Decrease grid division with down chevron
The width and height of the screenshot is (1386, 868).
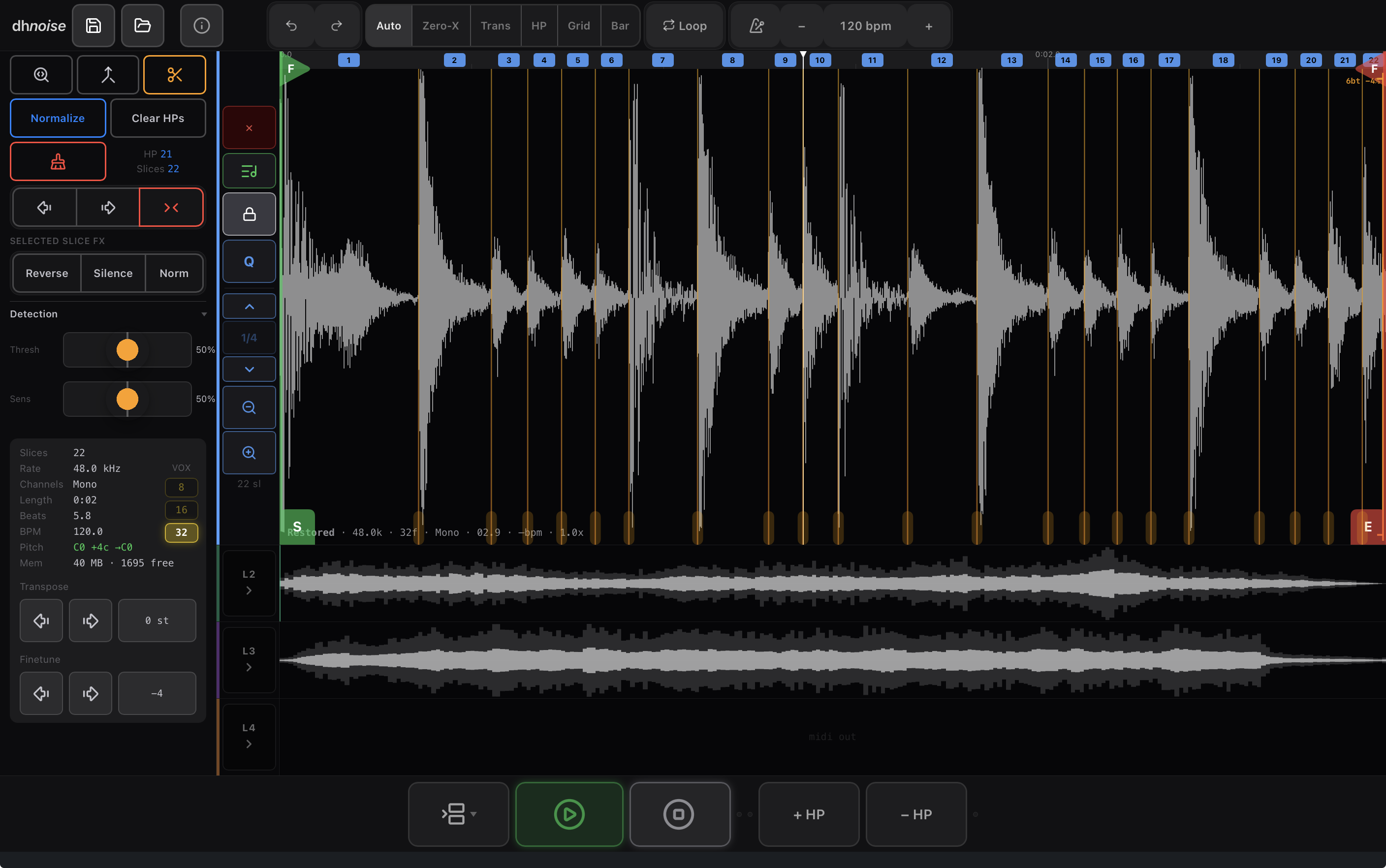pos(249,369)
